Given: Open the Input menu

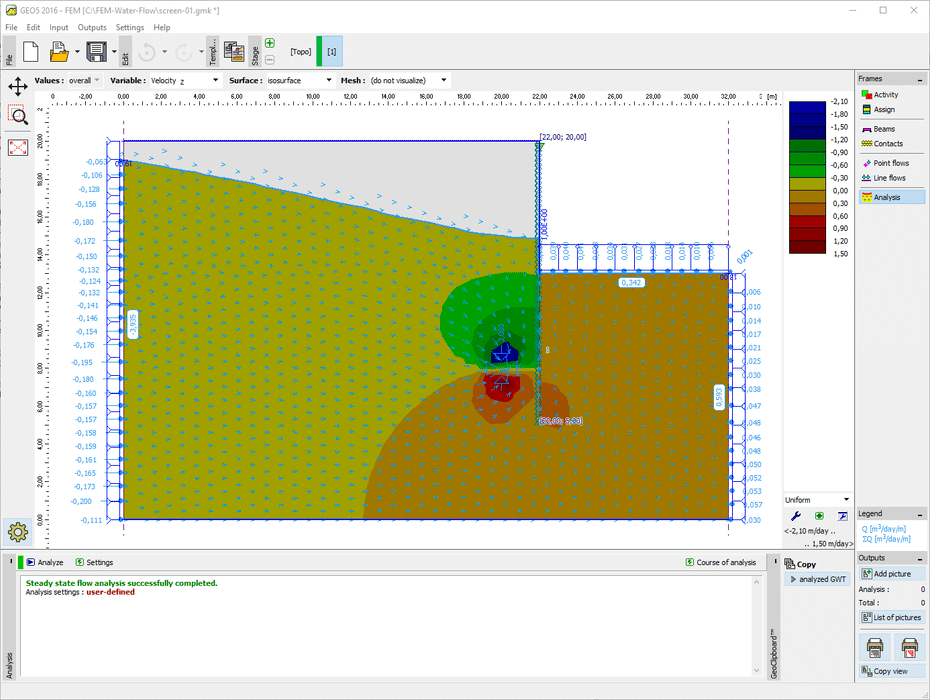Looking at the screenshot, I should point(58,27).
